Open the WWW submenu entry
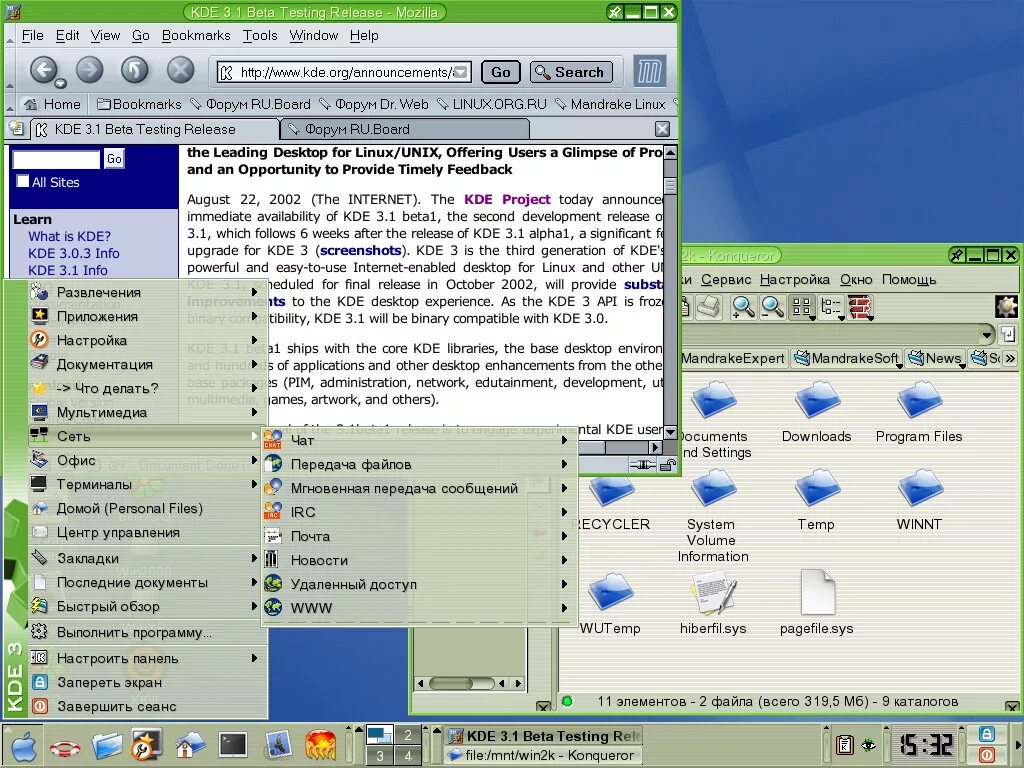Screen dimensions: 1024x768 pos(419,608)
